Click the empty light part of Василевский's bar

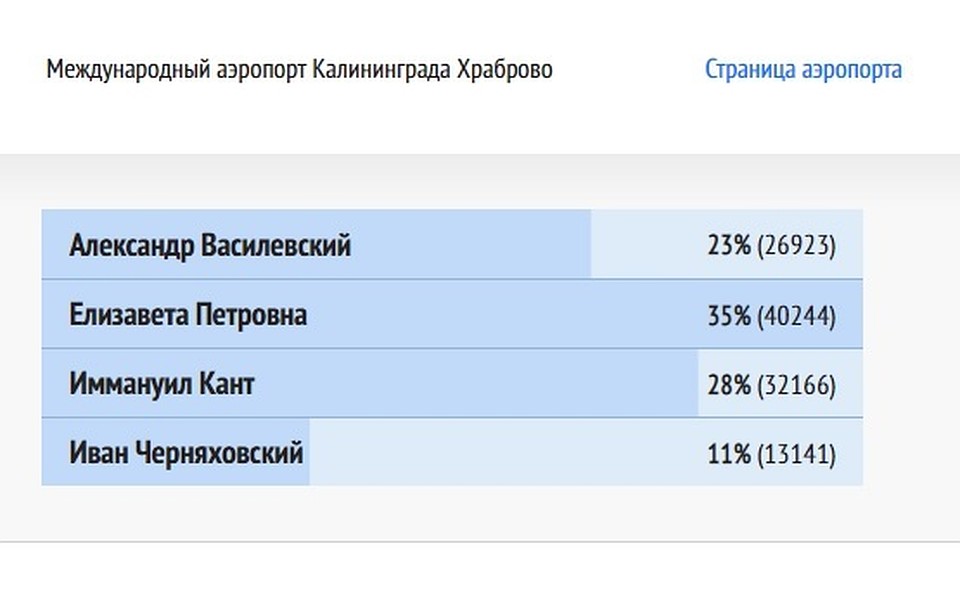click(649, 244)
